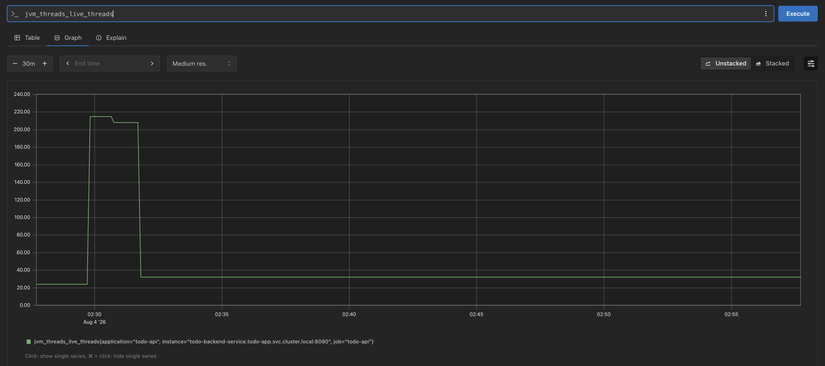Click the Aug 4 '26 date label

tap(95, 321)
